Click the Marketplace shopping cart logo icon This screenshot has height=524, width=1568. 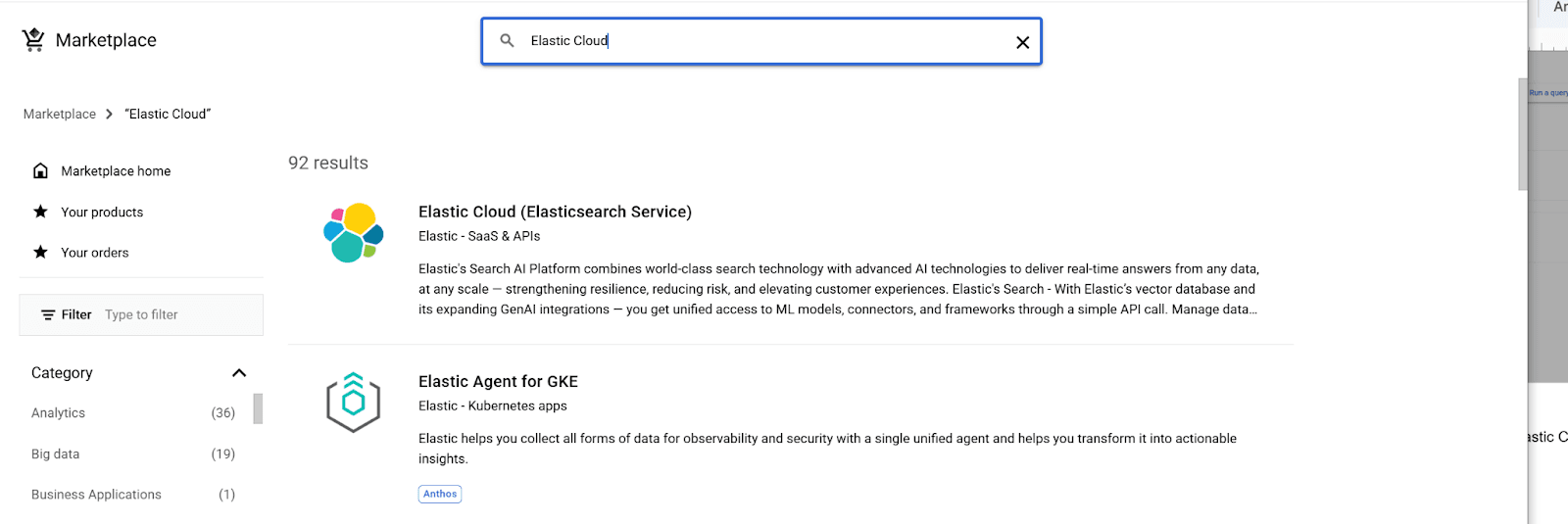[x=33, y=40]
